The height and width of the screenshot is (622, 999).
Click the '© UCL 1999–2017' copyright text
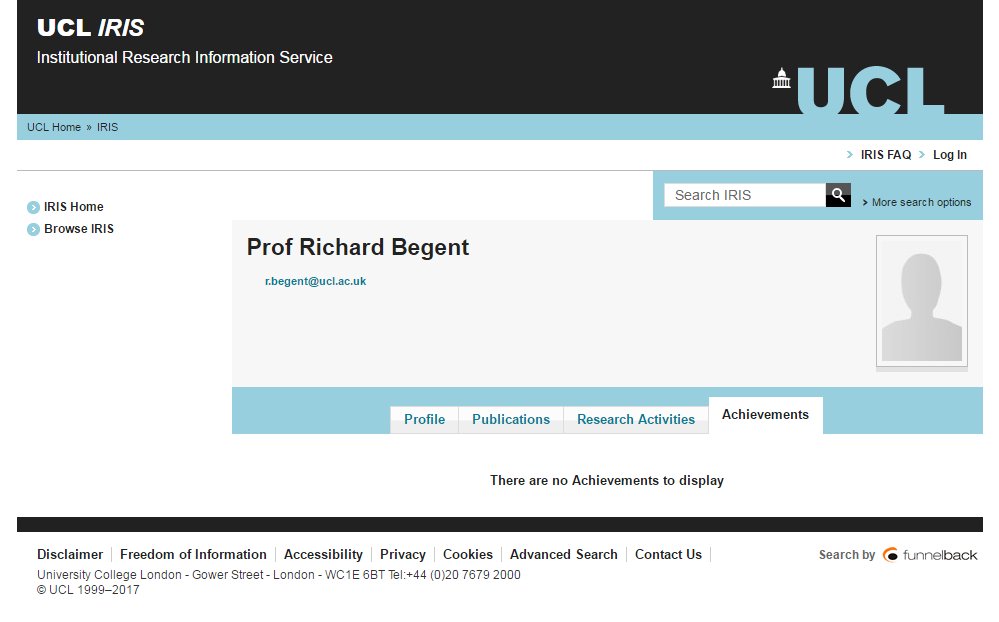click(88, 590)
